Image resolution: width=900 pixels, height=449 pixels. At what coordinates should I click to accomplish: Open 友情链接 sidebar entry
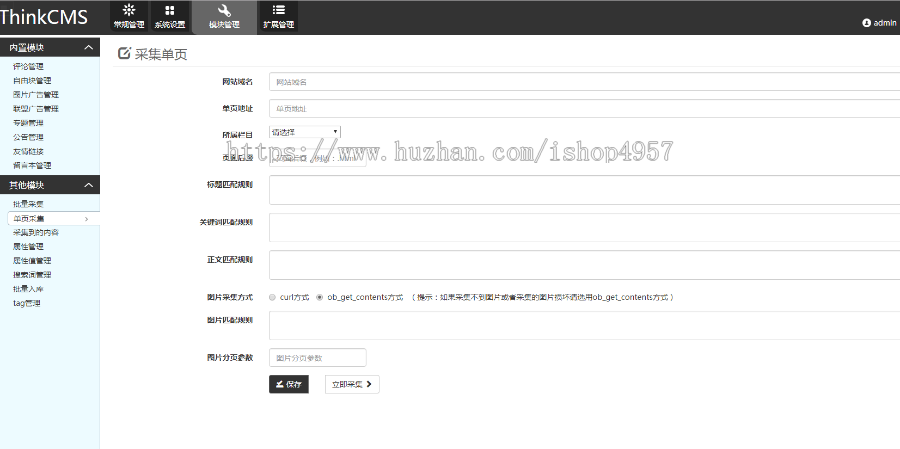tap(28, 152)
